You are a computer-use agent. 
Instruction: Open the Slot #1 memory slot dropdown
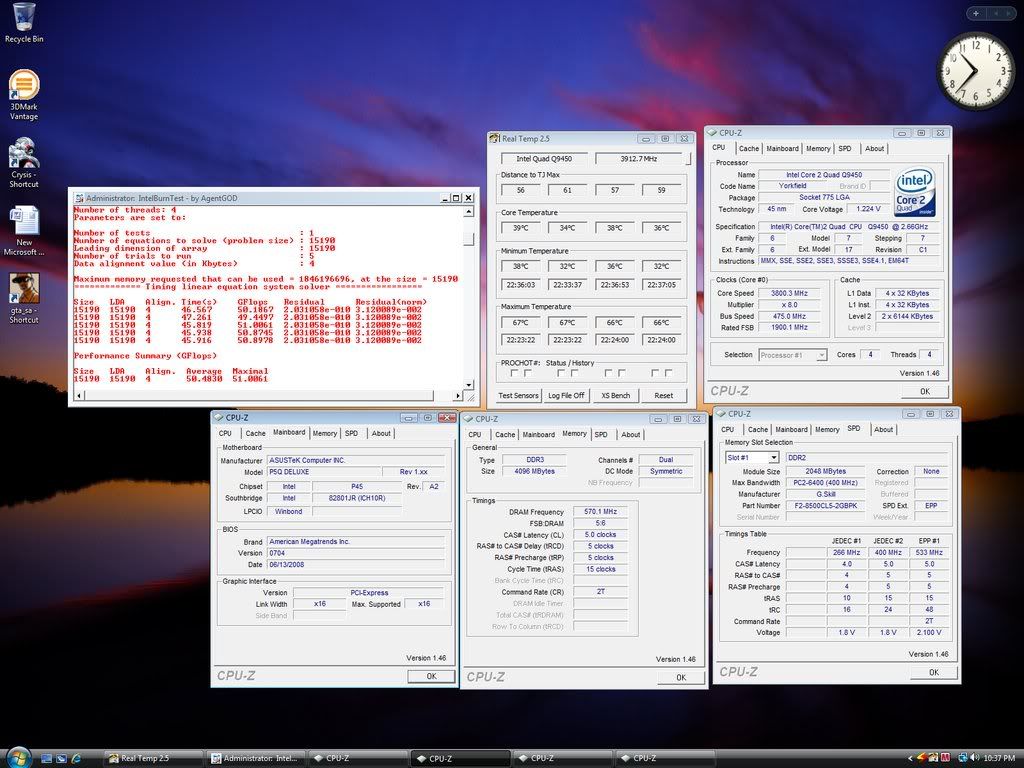pos(773,458)
